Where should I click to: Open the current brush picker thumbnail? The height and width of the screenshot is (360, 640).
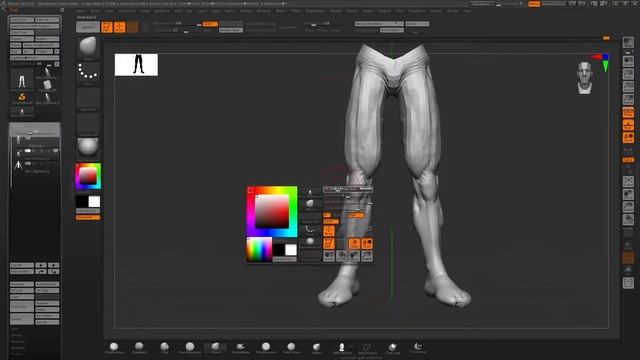pos(88,48)
